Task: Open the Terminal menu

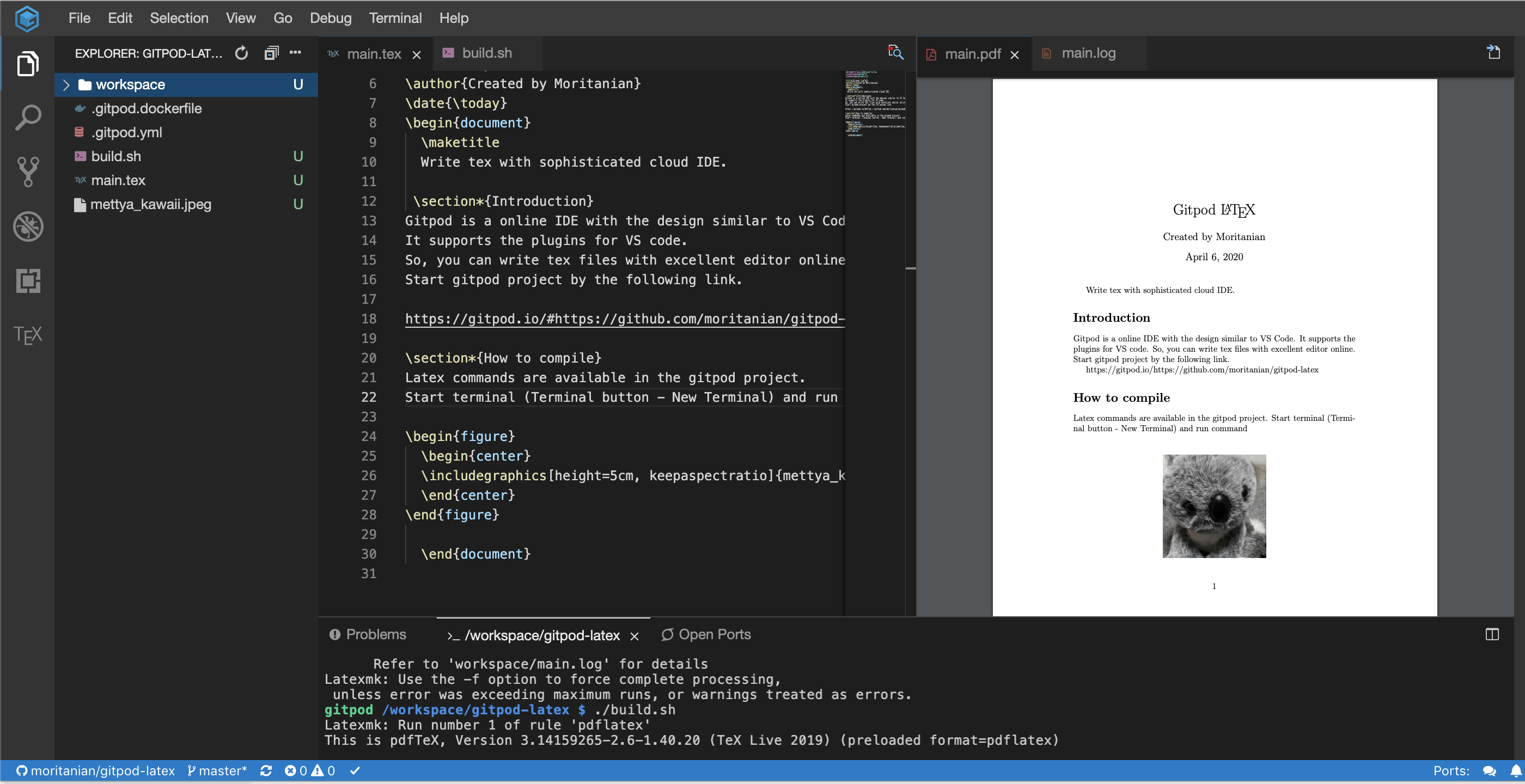Action: coord(395,18)
